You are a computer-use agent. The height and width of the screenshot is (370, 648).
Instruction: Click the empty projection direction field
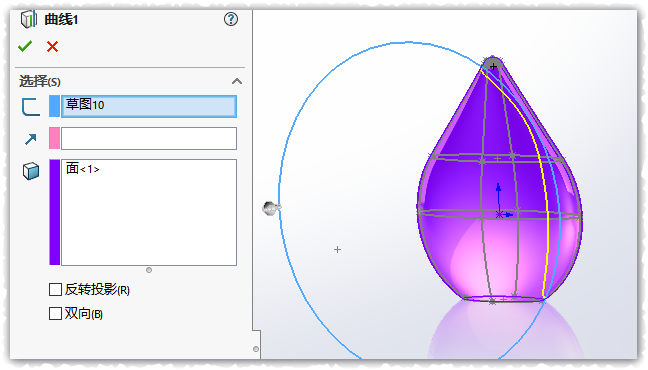coord(149,138)
